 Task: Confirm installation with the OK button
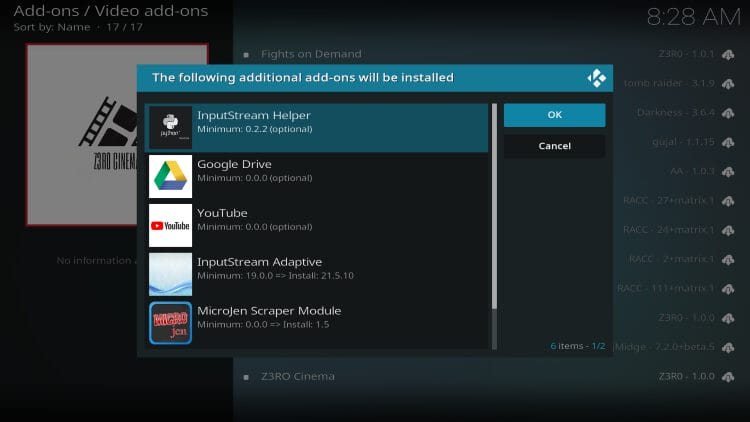(x=554, y=115)
